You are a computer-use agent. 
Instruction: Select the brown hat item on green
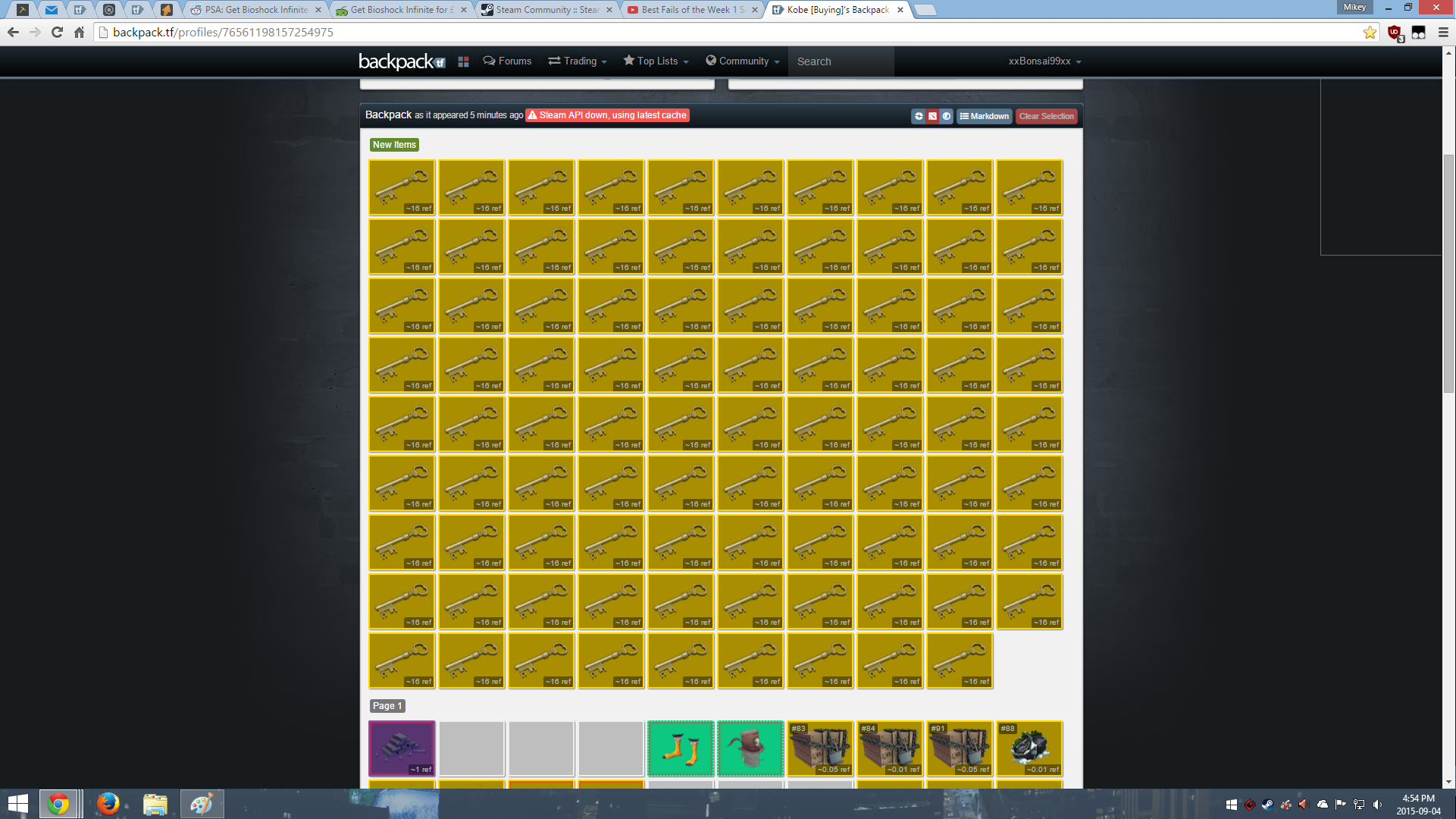coord(750,748)
